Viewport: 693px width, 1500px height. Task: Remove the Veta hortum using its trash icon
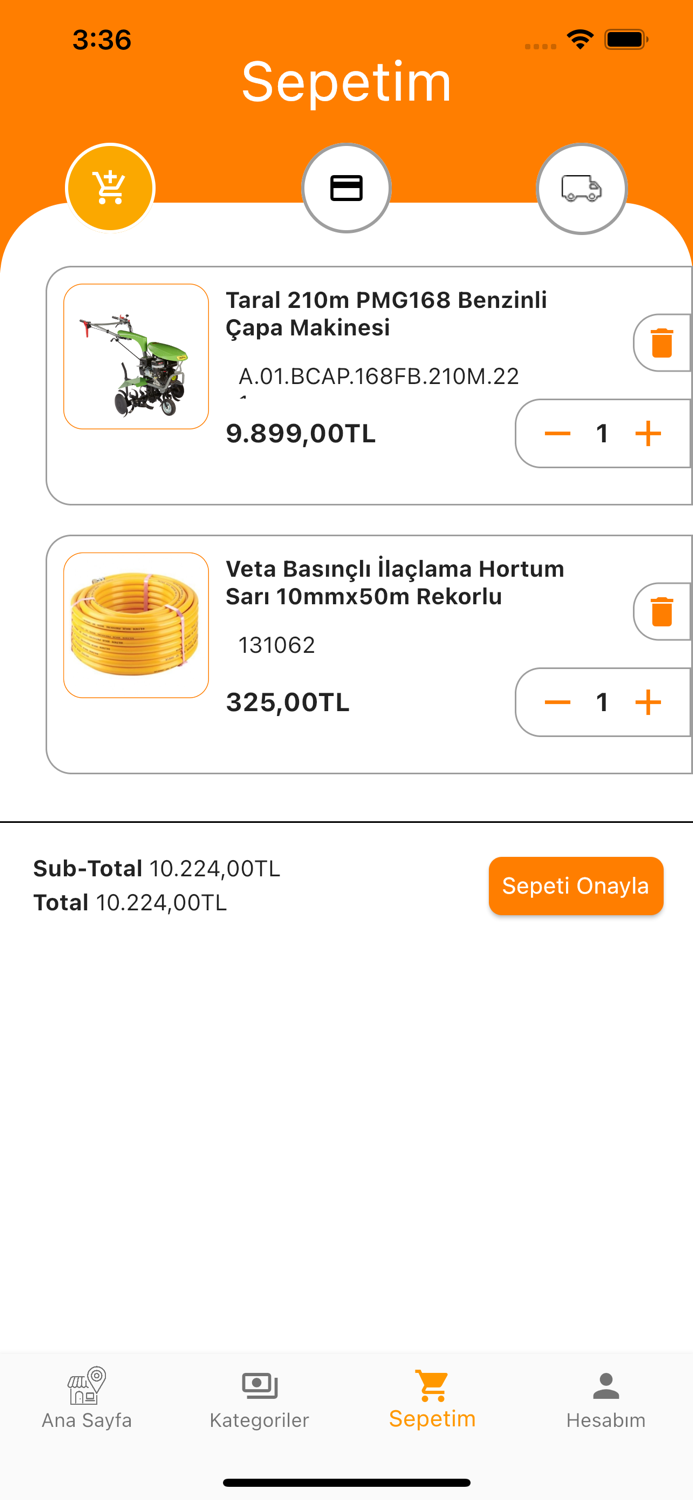pyautogui.click(x=661, y=611)
